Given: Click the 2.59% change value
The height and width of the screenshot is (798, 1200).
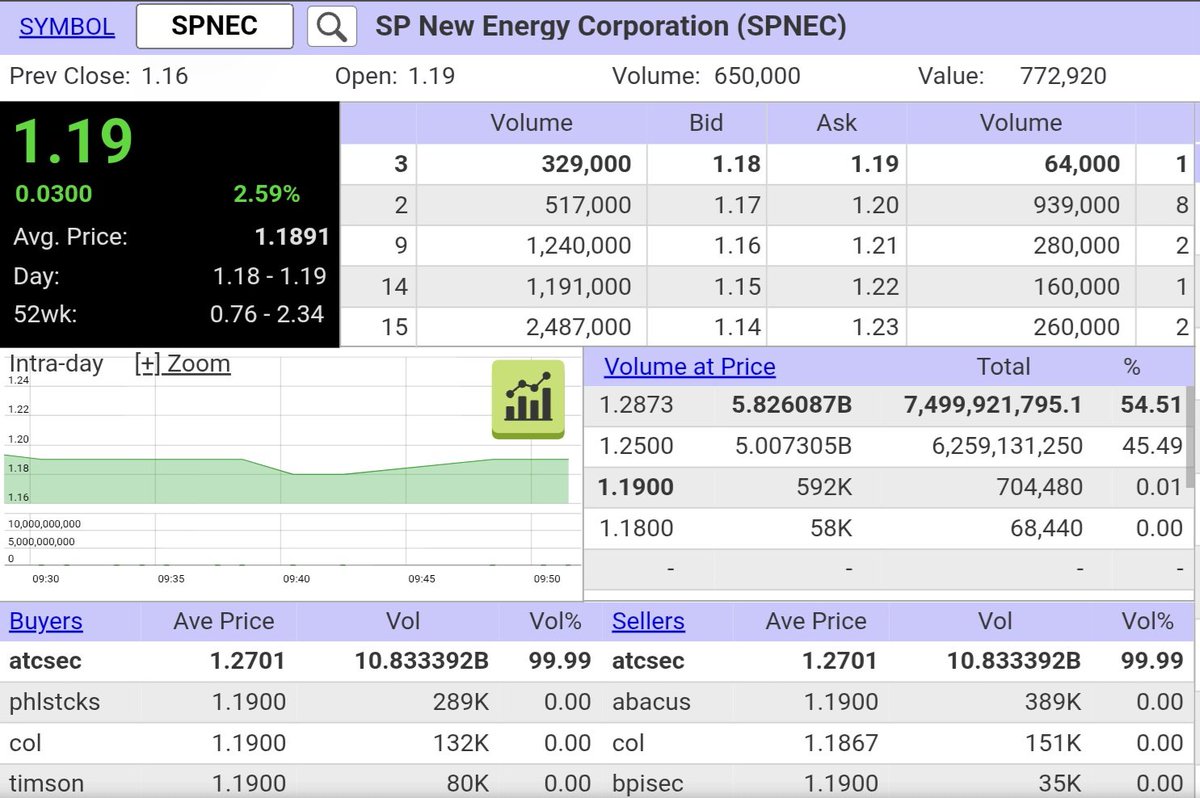Looking at the screenshot, I should (x=267, y=193).
